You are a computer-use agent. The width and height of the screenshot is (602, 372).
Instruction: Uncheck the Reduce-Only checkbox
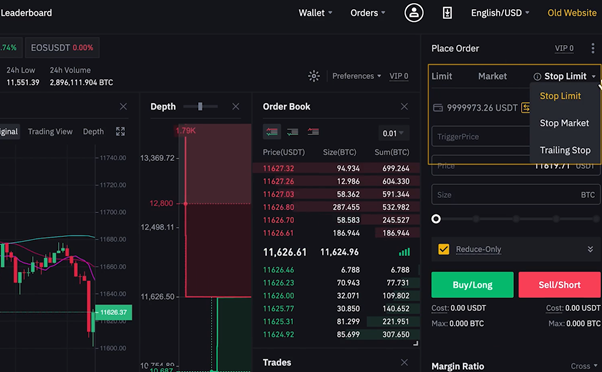point(443,250)
